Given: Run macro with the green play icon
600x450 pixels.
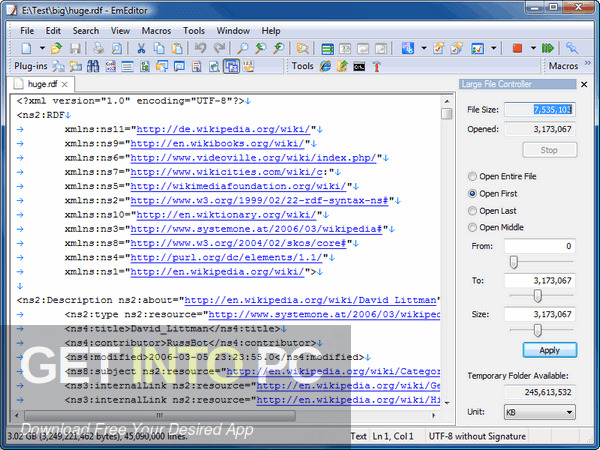Looking at the screenshot, I should 548,48.
